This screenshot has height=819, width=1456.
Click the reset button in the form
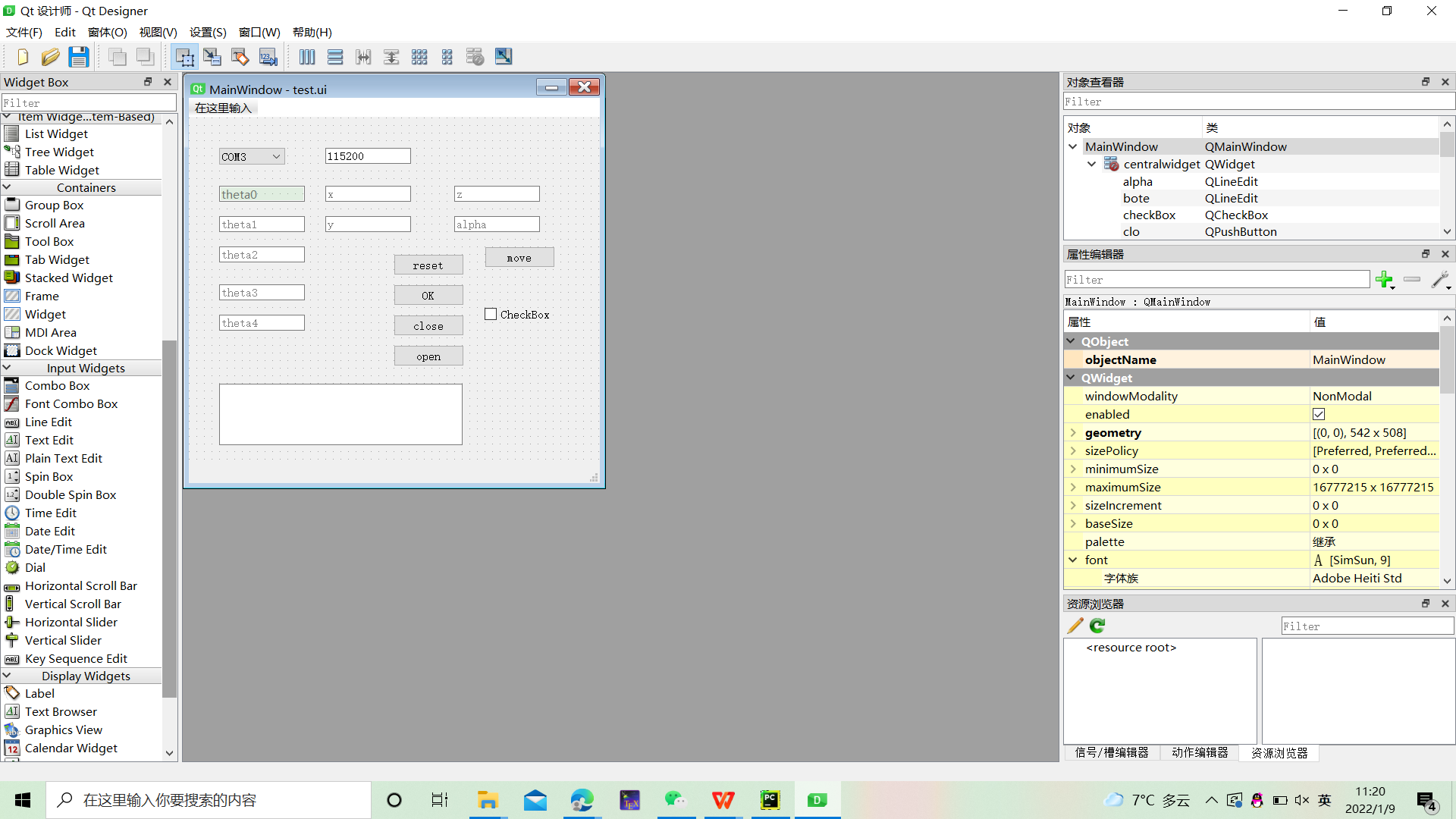pyautogui.click(x=428, y=265)
